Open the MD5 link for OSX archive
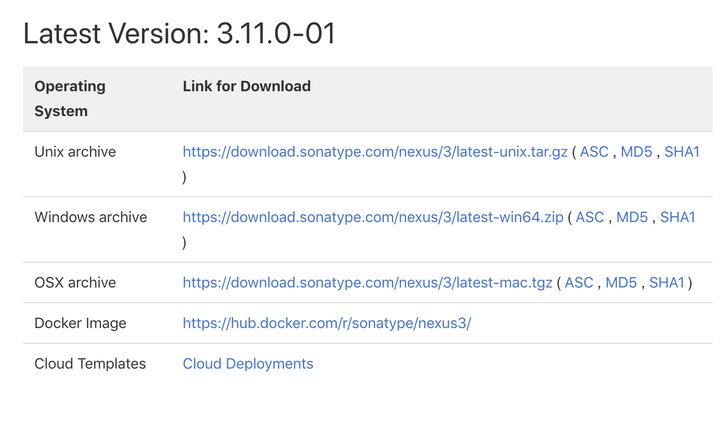This screenshot has height=423, width=720. point(621,283)
